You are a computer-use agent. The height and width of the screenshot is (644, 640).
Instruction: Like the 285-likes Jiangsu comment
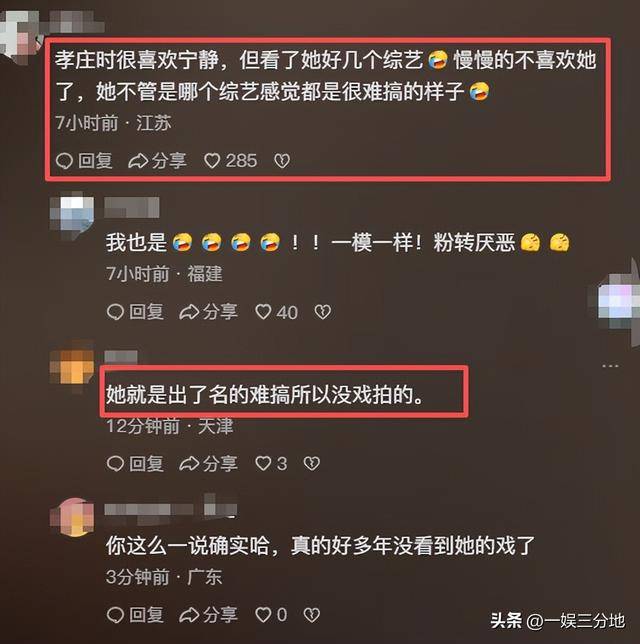pyautogui.click(x=230, y=161)
